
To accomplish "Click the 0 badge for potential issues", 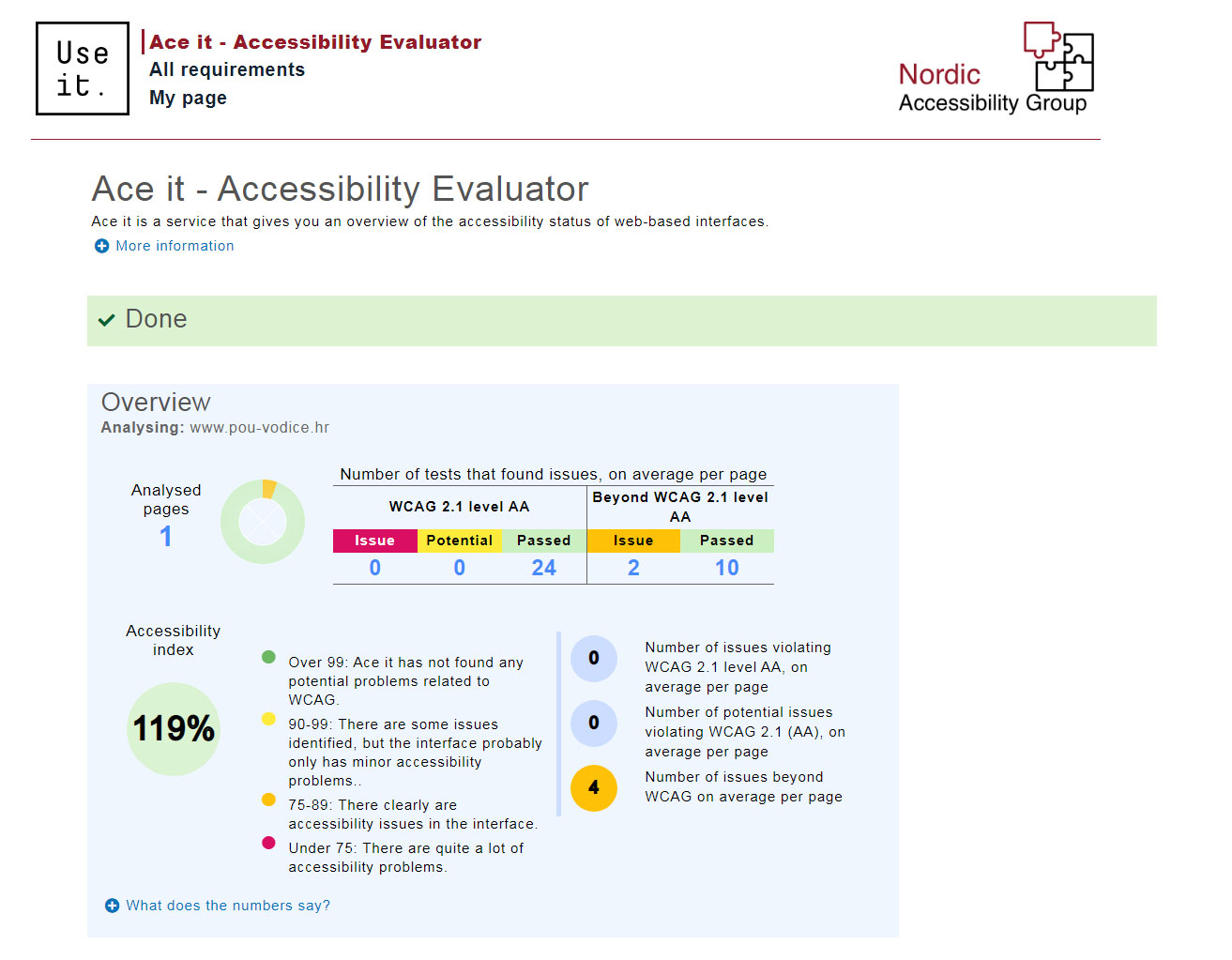I will click(x=594, y=724).
